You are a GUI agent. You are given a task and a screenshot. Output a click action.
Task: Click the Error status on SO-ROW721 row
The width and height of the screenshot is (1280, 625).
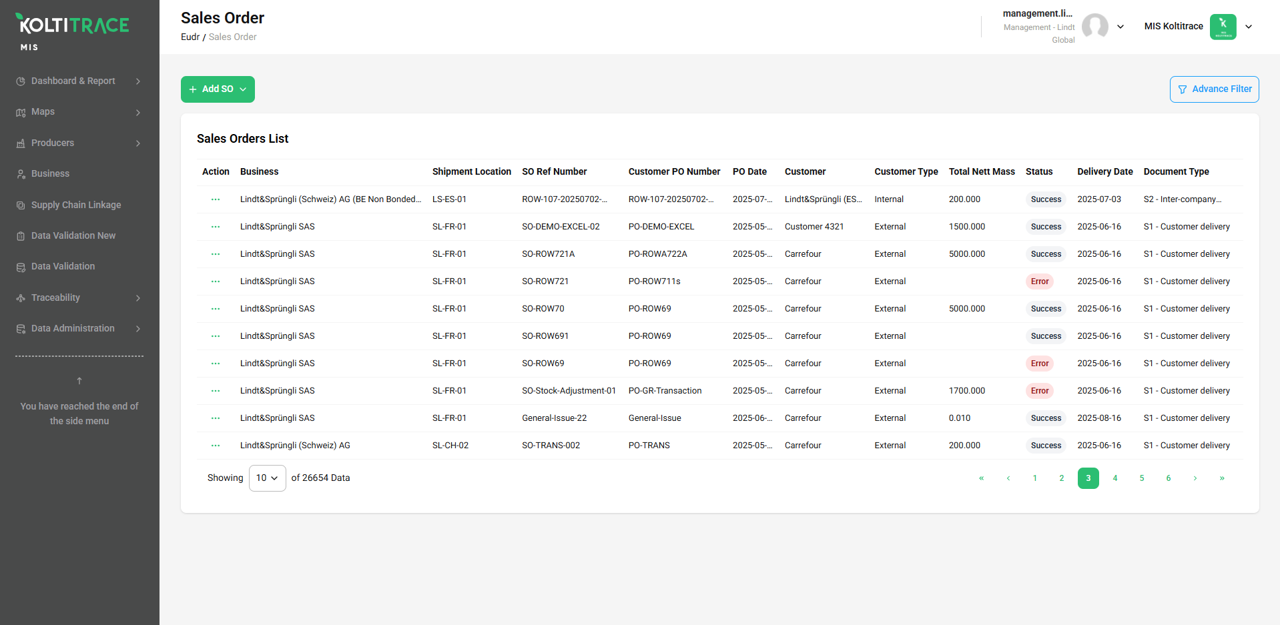(1040, 281)
